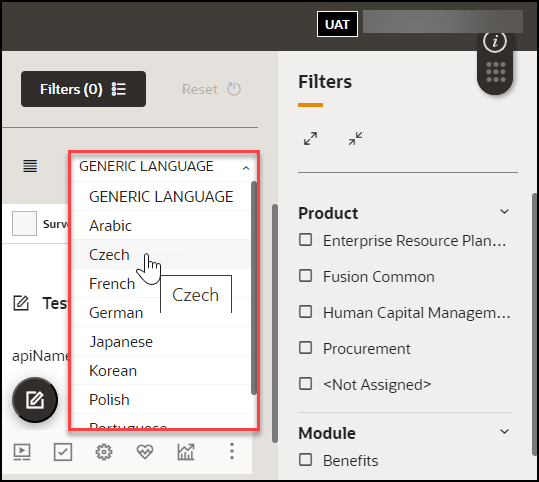Click the language list scrollbar
The height and width of the screenshot is (482, 539).
[254, 288]
